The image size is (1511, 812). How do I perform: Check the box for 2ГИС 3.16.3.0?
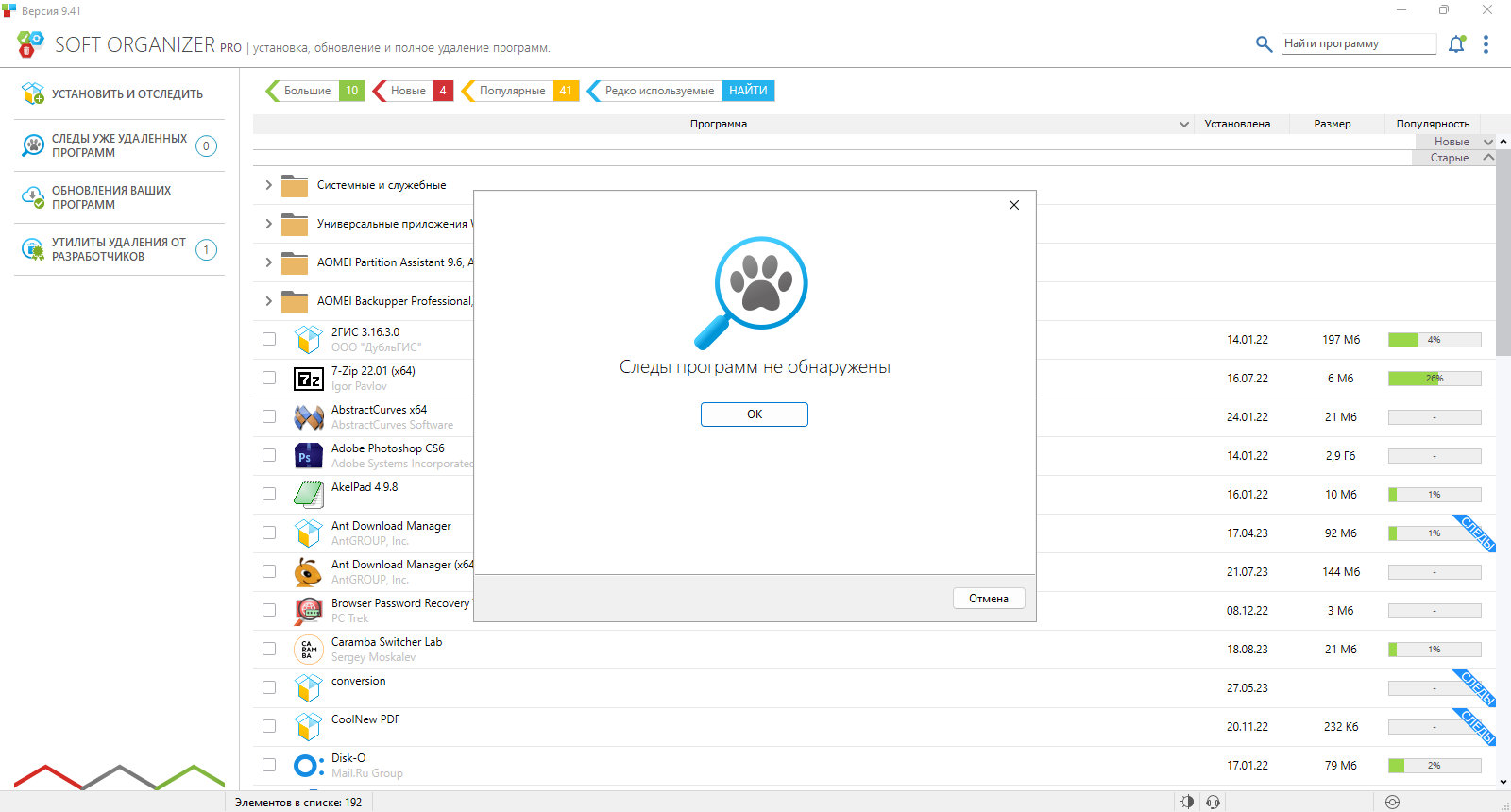269,339
